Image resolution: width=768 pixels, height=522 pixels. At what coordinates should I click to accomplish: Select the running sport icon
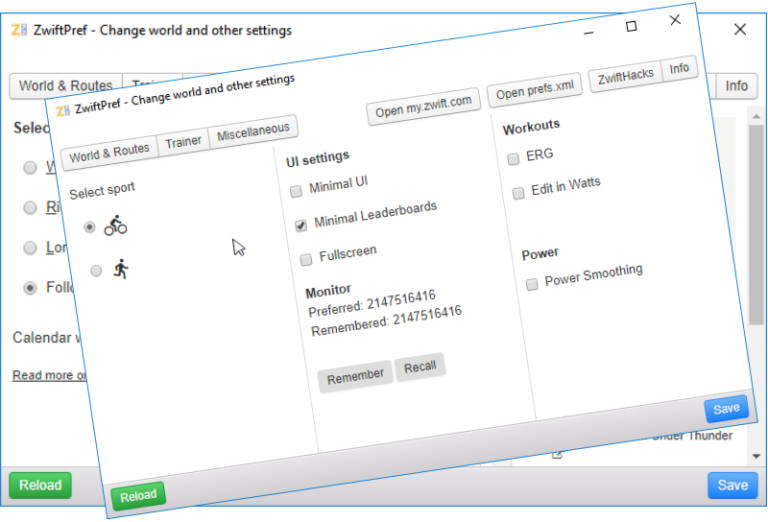click(121, 269)
